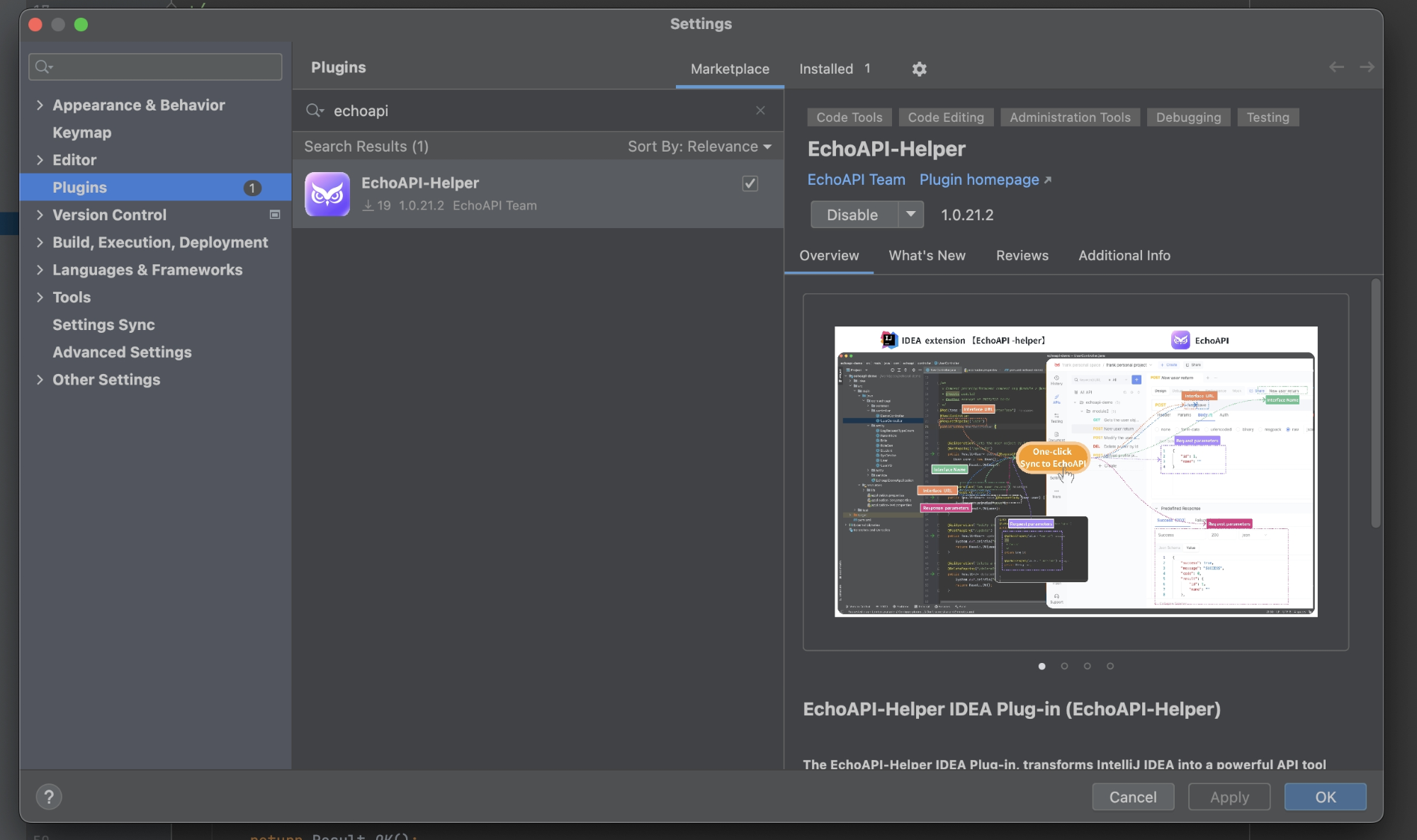Open the Additional Info tab
Image resolution: width=1417 pixels, height=840 pixels.
pyautogui.click(x=1124, y=256)
